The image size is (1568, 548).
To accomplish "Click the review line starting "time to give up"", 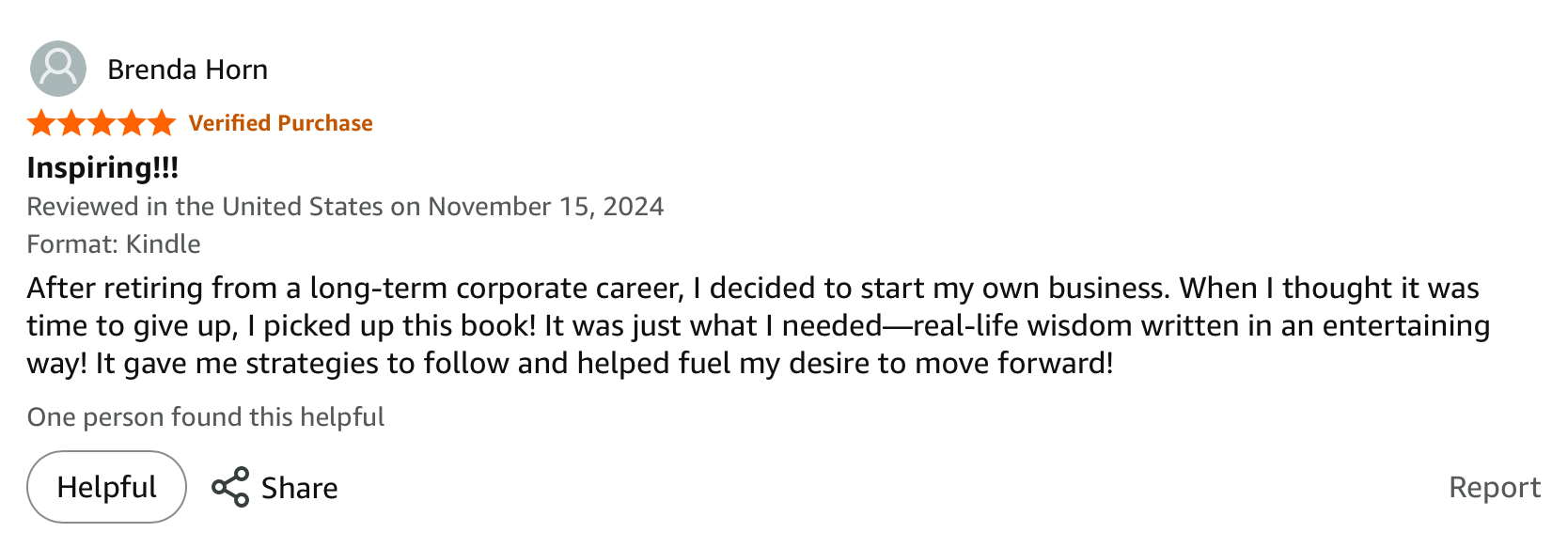I will 758,325.
